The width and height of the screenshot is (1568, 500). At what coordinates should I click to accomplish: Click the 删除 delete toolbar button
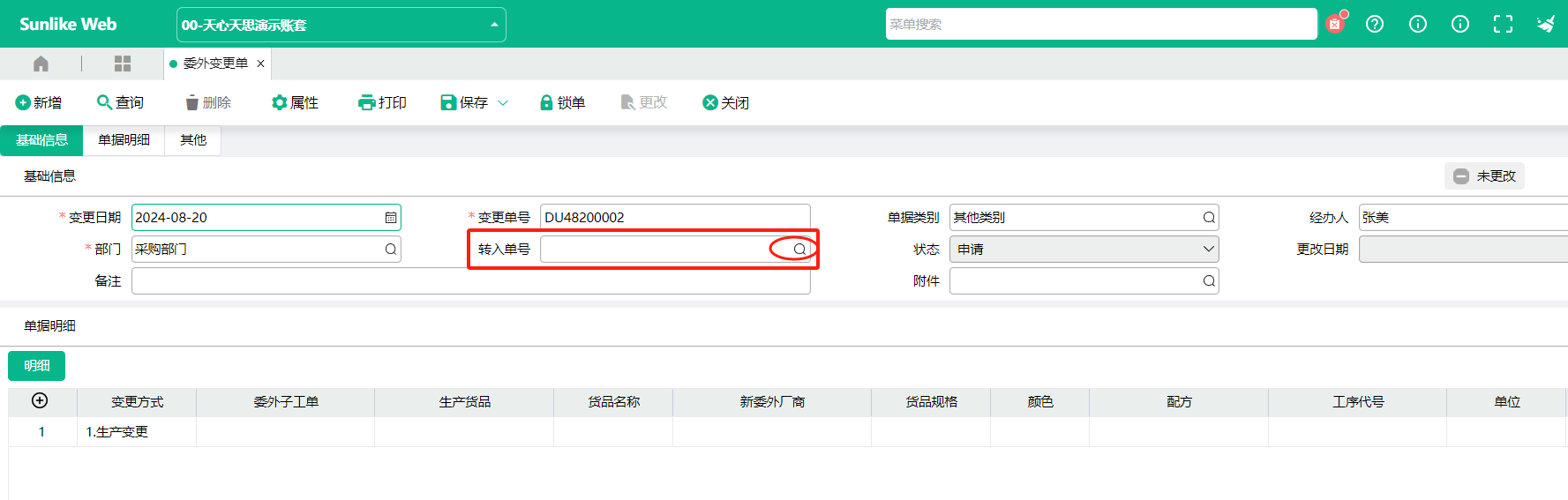[208, 103]
